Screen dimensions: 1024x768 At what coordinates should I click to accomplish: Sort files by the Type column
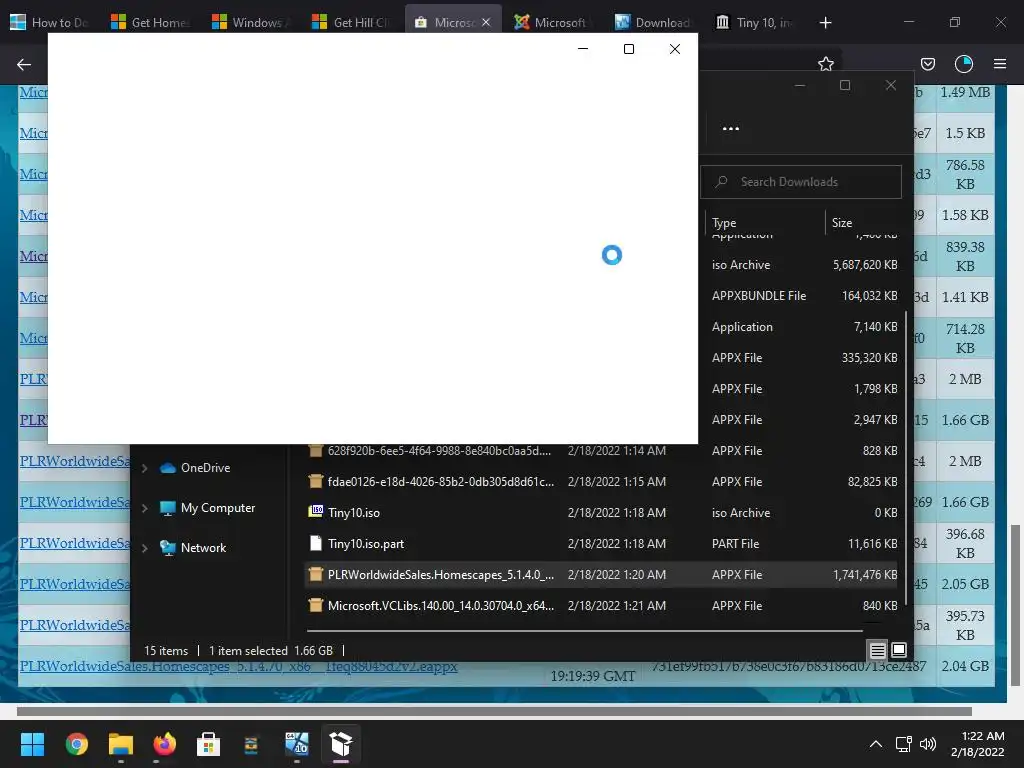(764, 223)
